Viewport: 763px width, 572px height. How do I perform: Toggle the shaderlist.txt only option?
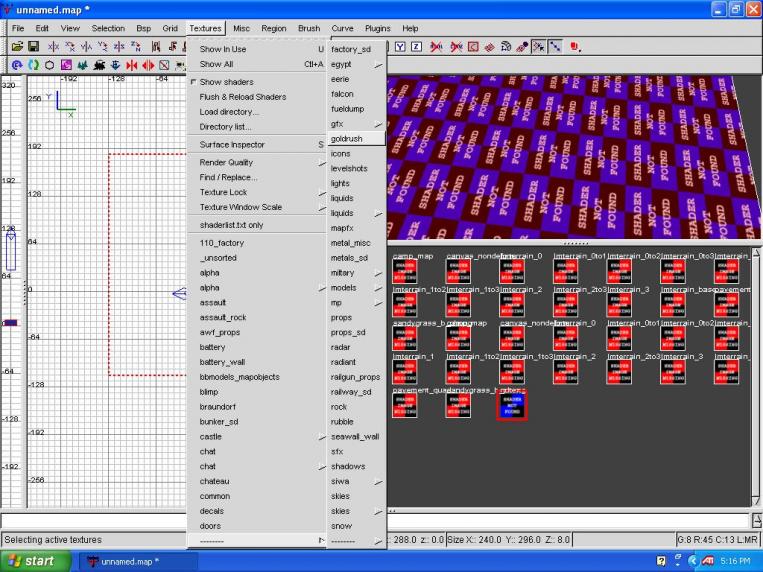click(x=231, y=225)
